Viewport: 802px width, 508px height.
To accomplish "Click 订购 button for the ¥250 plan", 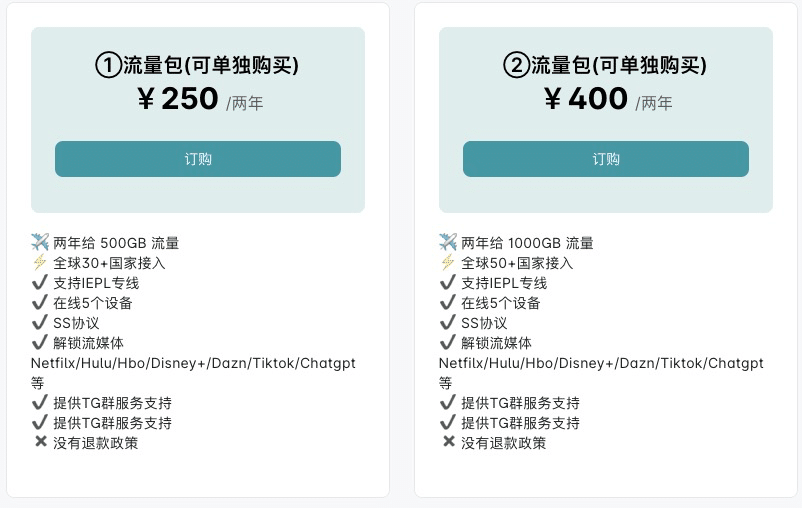I will tap(198, 159).
